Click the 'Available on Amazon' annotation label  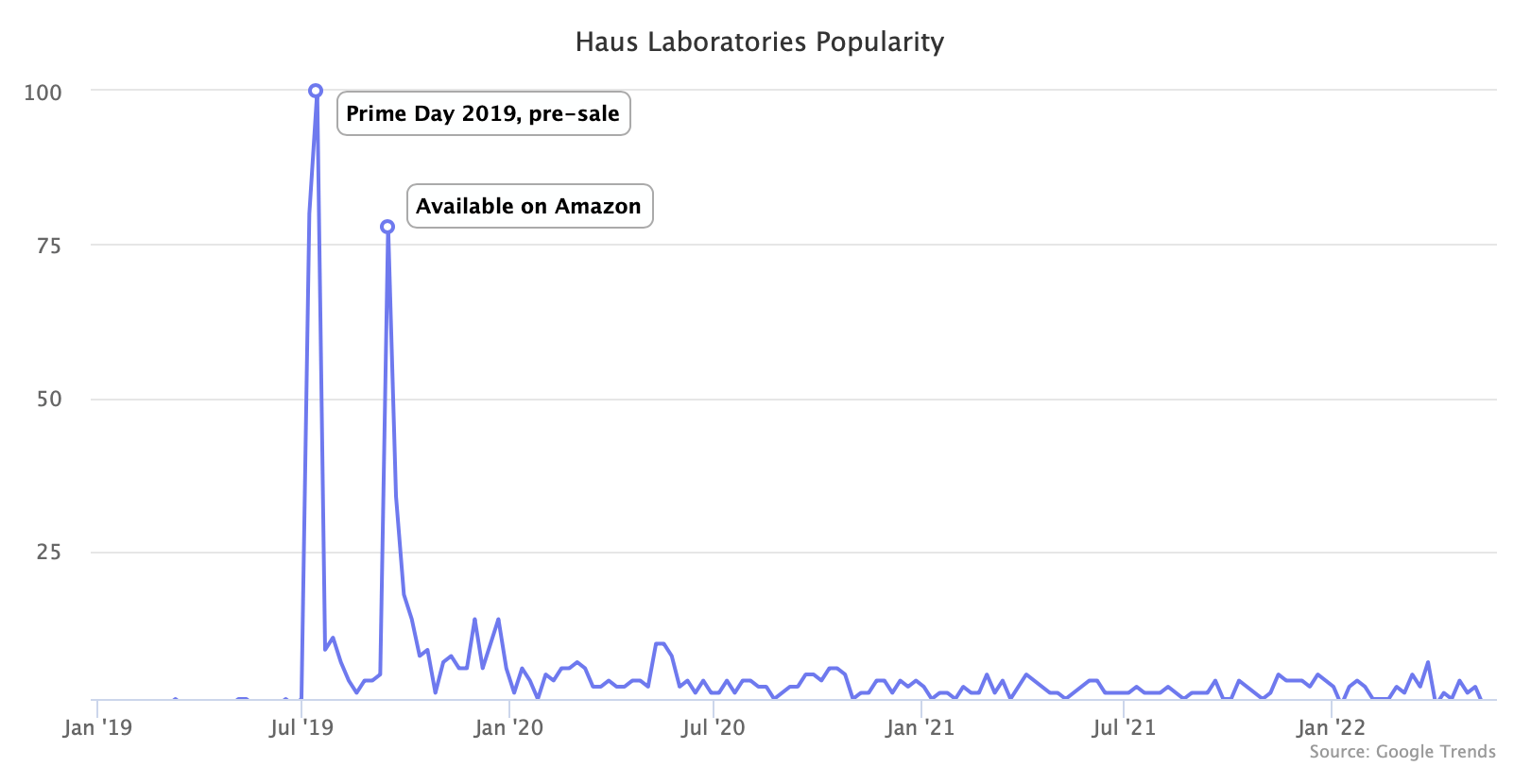529,206
